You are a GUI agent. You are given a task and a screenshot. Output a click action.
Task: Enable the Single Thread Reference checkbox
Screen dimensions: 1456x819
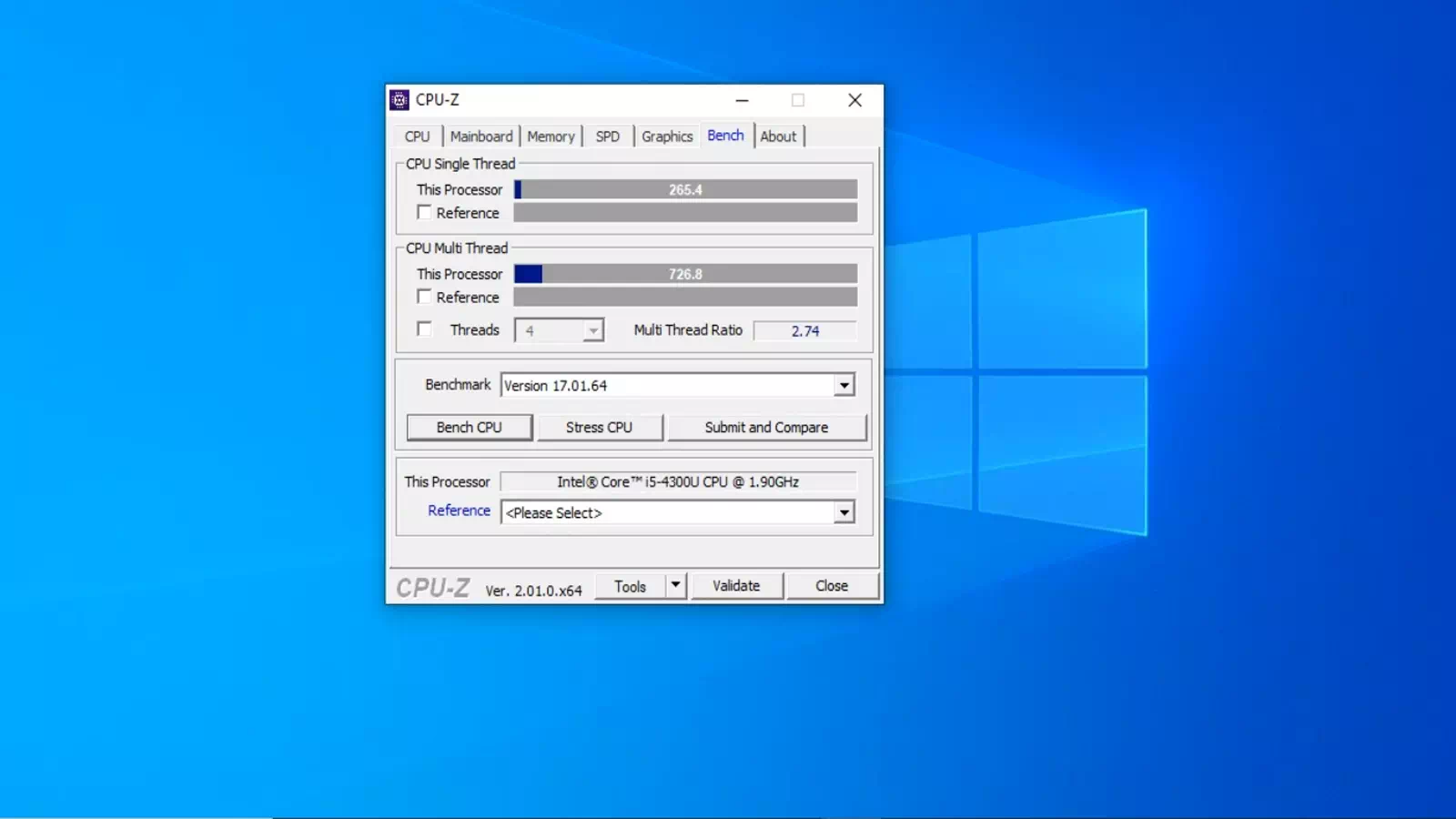coord(424,212)
